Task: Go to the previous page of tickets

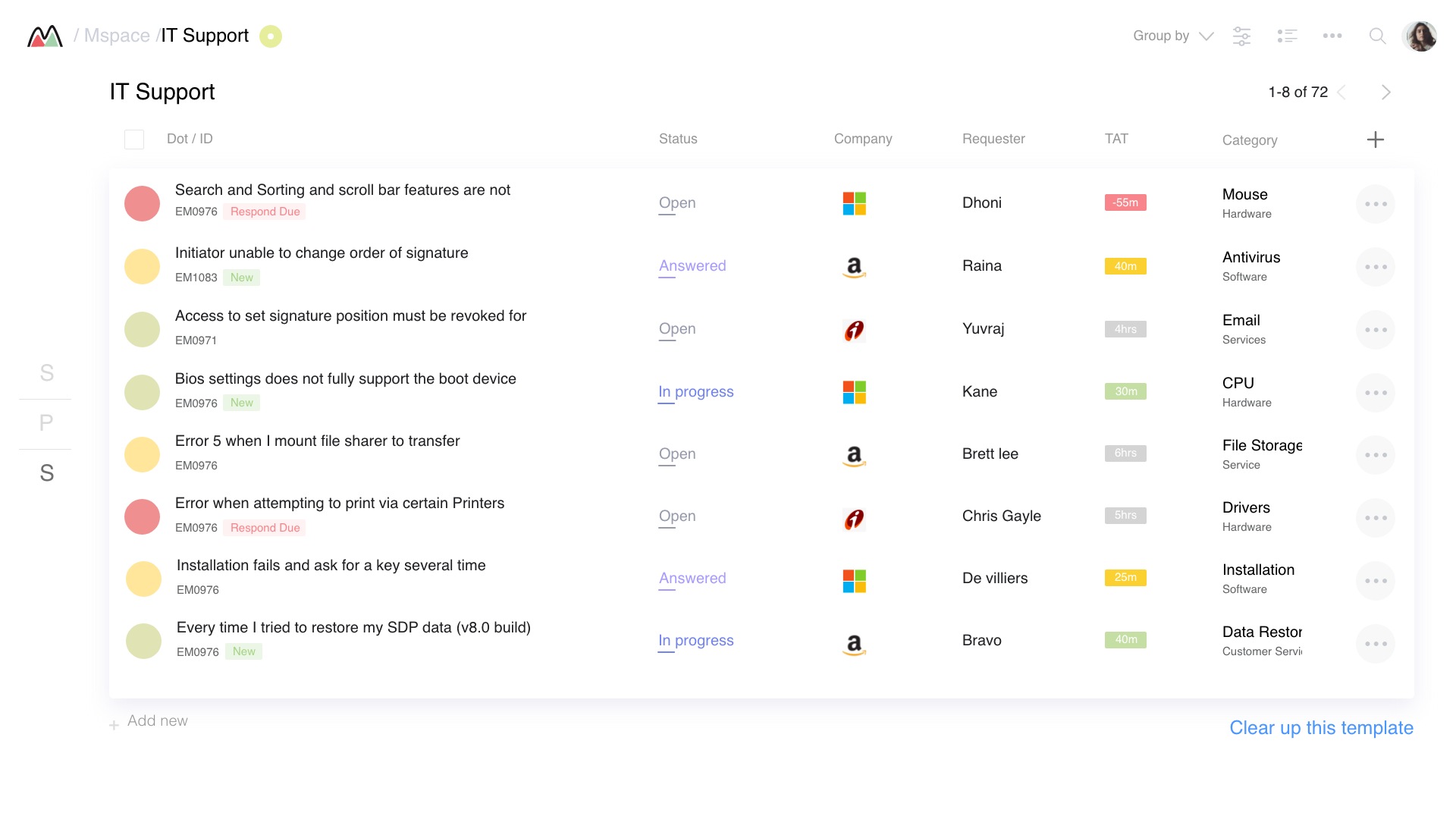Action: [1341, 93]
